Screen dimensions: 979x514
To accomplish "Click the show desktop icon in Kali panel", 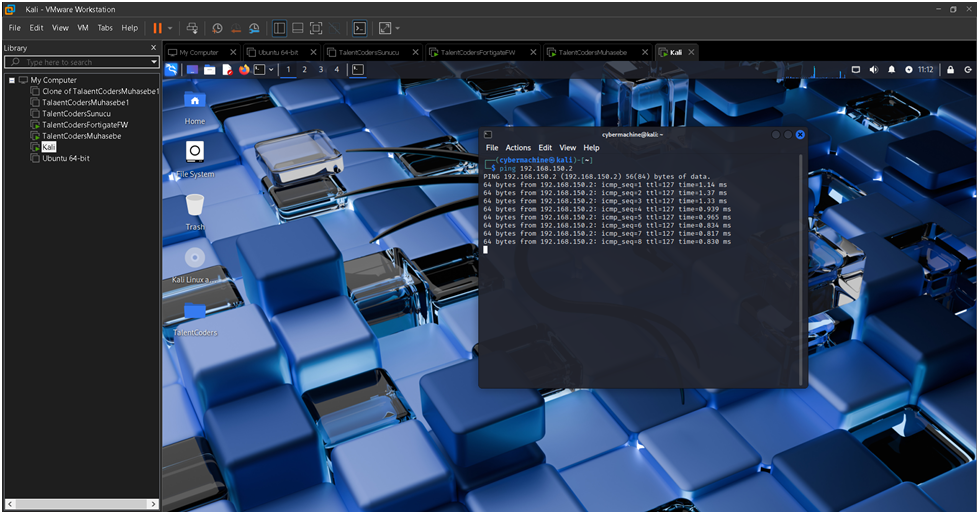I will [x=192, y=69].
